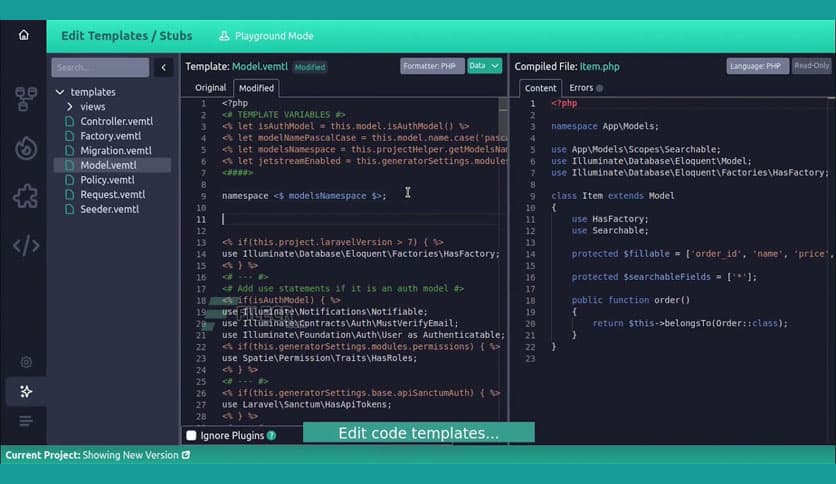Select the sparkle templates icon in sidebar
The width and height of the screenshot is (836, 484).
26,392
